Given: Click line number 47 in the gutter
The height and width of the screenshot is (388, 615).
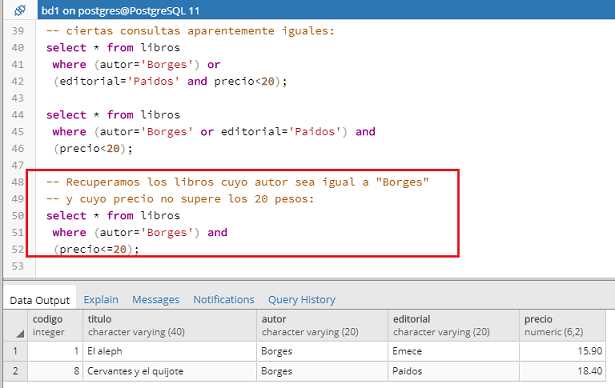Looking at the screenshot, I should (18, 165).
